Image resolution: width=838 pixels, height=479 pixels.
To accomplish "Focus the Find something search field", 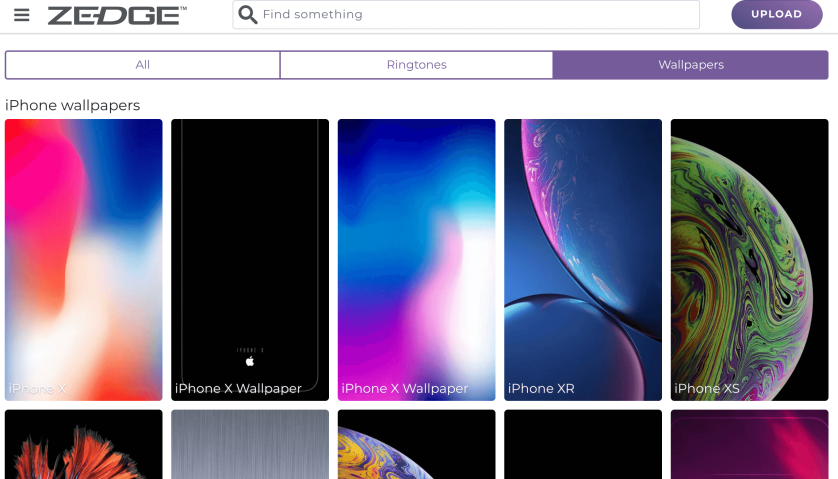I will coord(466,14).
